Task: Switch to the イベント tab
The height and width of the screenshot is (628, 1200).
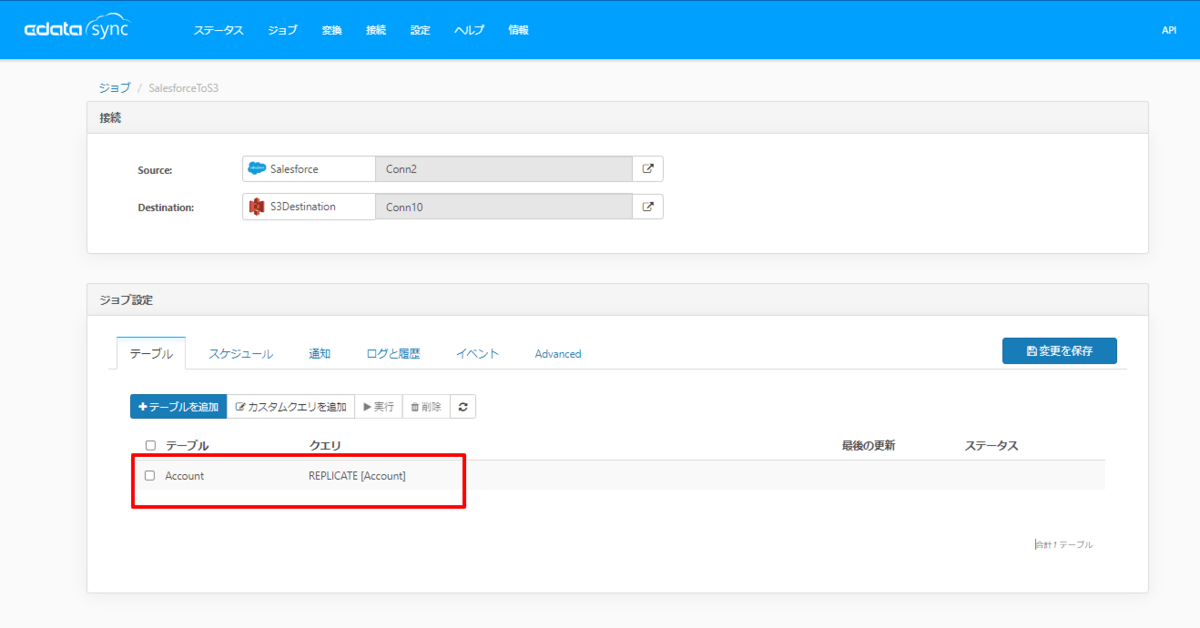Action: point(478,354)
